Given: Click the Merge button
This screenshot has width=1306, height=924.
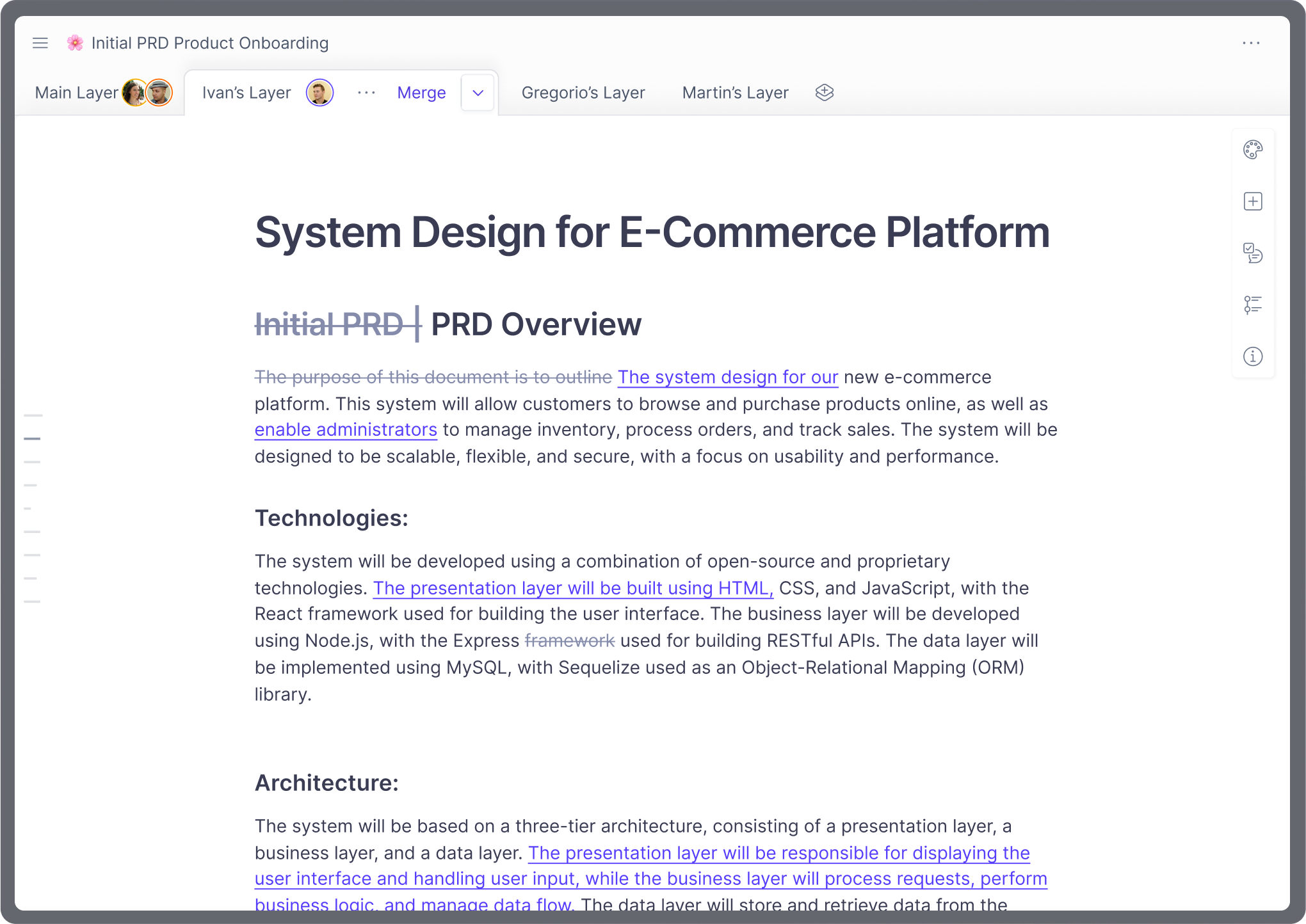Looking at the screenshot, I should tap(421, 93).
